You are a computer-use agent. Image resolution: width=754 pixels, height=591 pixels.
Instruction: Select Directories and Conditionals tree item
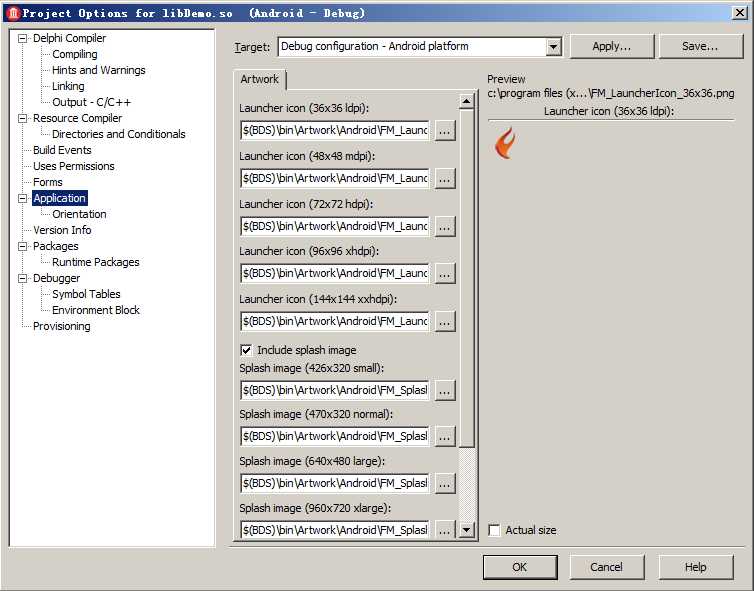coord(118,134)
